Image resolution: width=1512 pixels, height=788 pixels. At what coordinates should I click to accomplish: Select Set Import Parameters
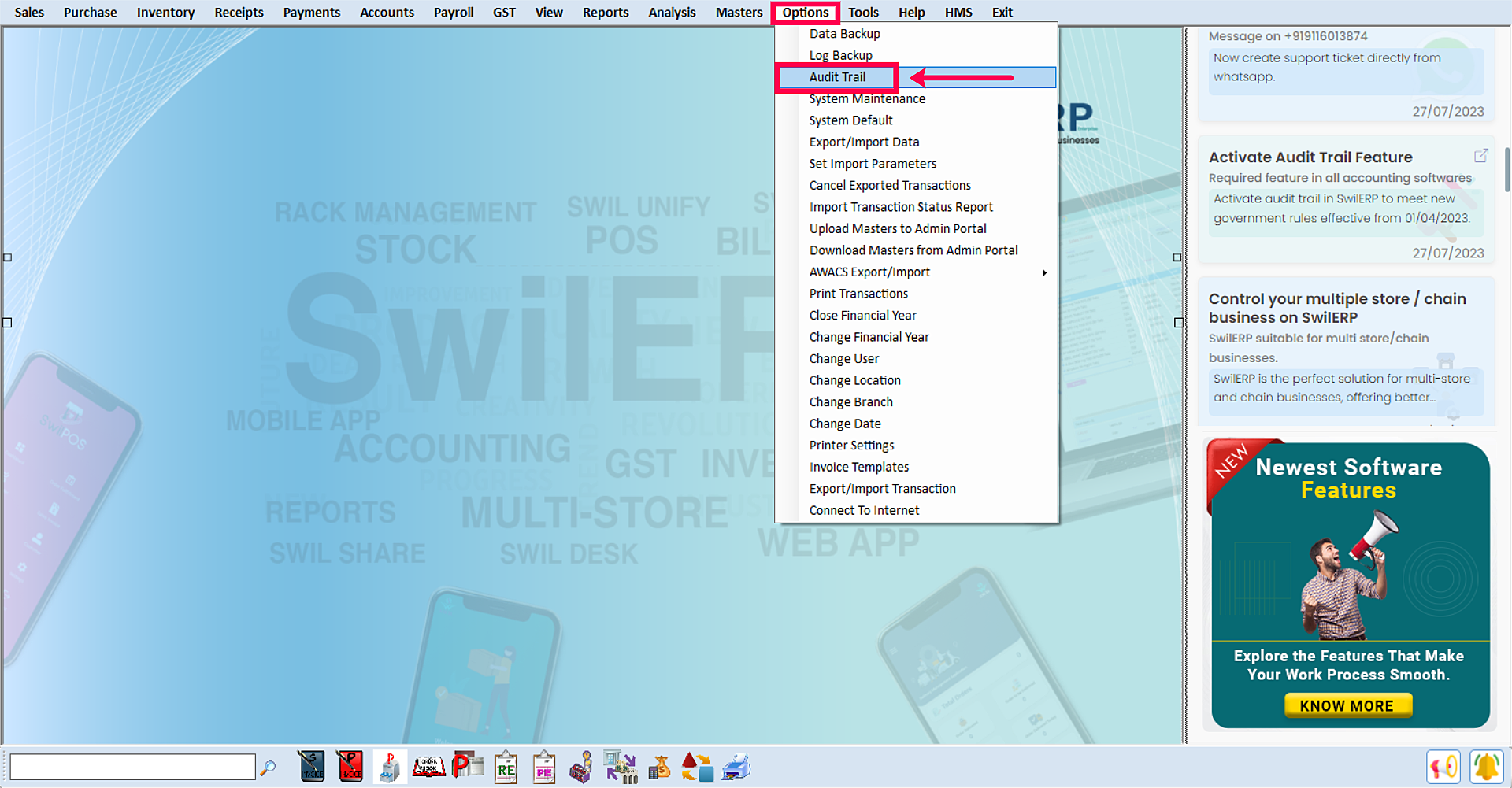(x=916, y=164)
